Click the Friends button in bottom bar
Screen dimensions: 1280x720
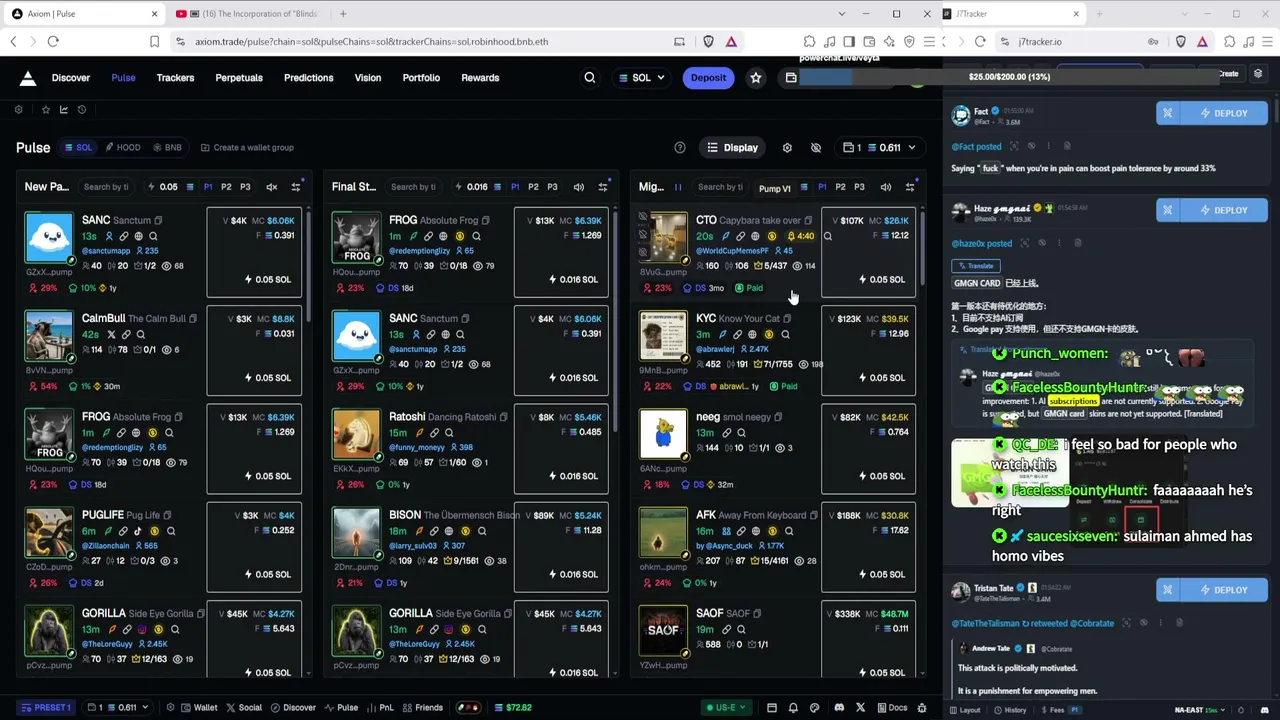(423, 708)
